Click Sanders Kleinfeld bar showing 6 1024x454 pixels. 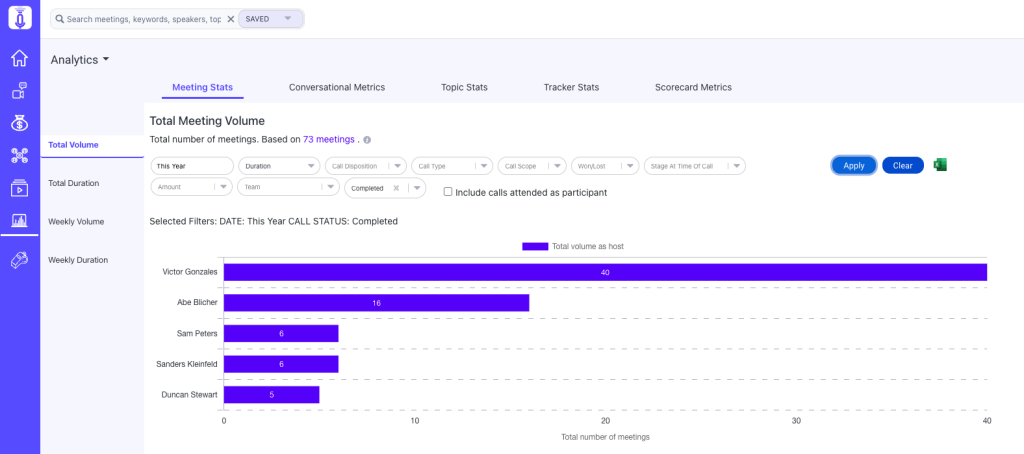click(281, 364)
